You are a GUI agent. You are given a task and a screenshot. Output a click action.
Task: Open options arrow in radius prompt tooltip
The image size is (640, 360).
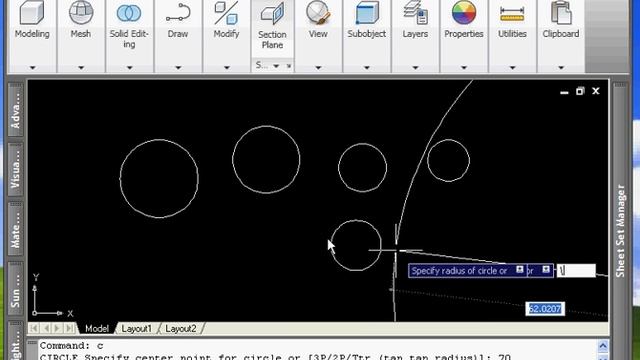click(520, 269)
